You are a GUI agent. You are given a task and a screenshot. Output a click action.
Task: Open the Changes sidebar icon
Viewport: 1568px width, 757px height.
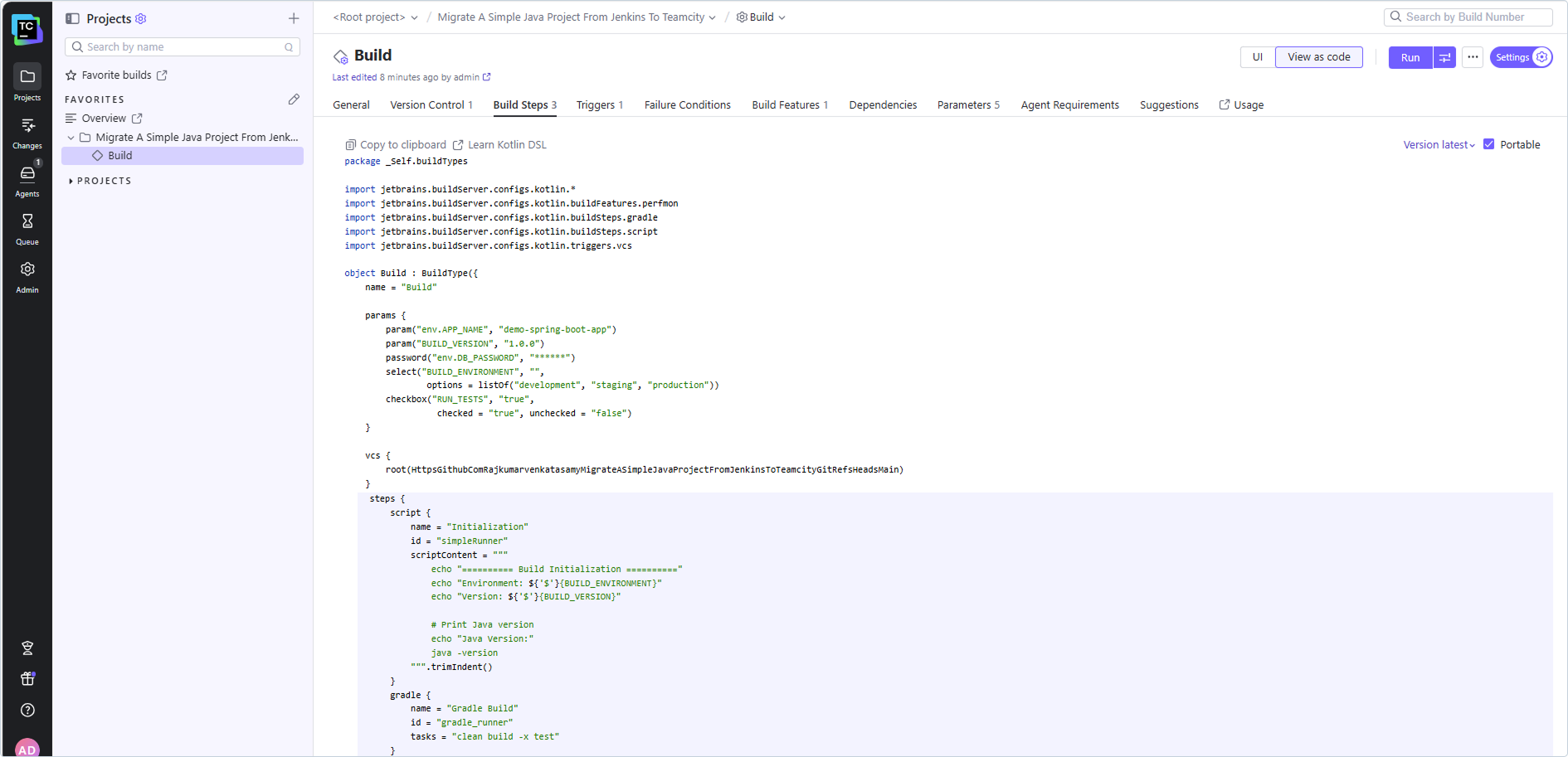[27, 132]
